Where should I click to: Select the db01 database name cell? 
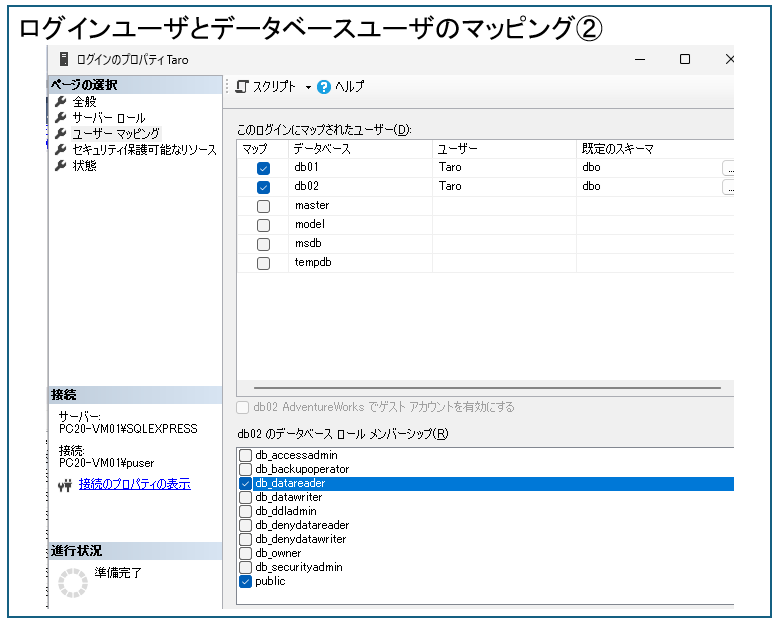360,168
